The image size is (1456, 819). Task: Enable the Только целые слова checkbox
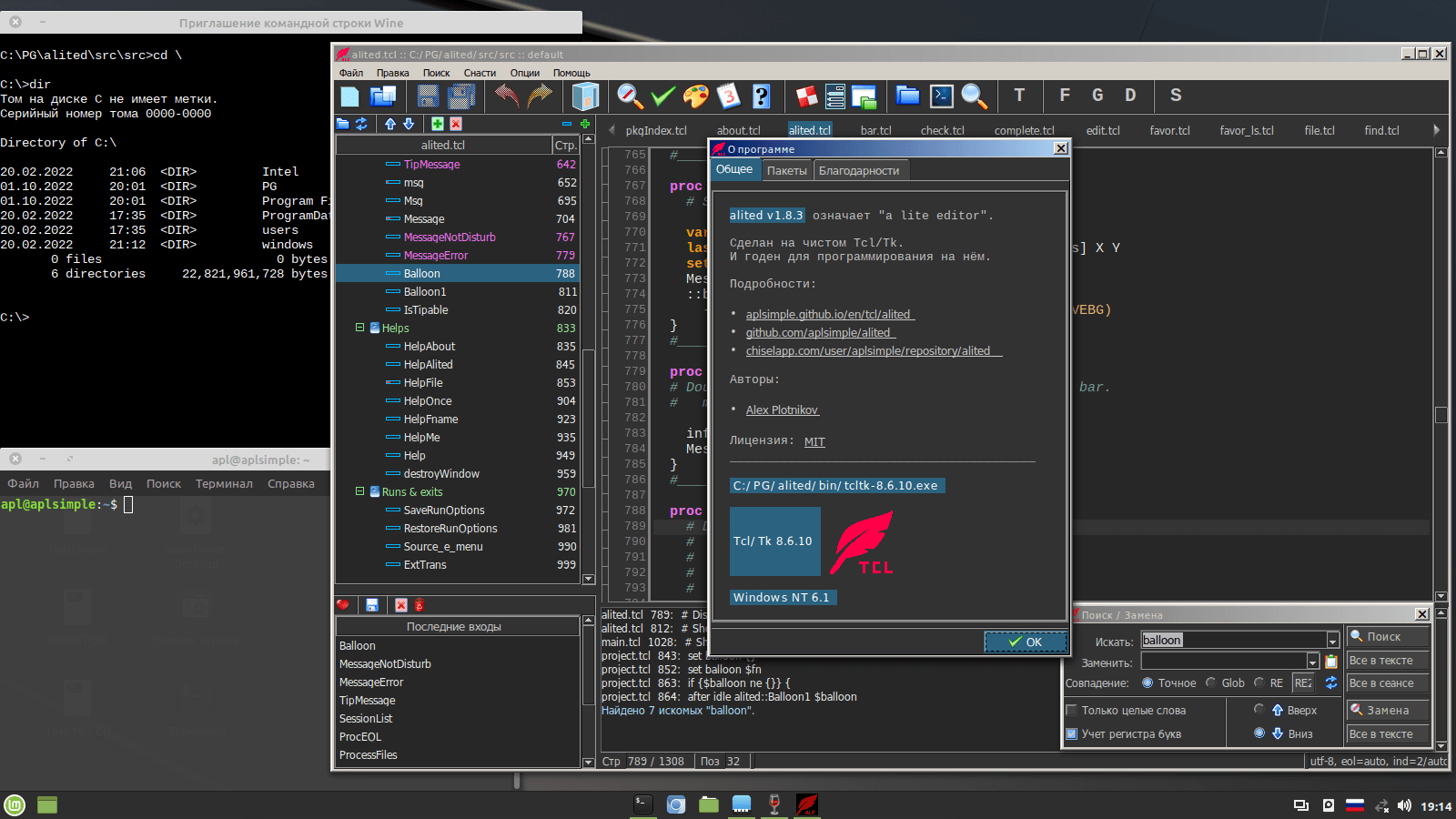click(1072, 711)
